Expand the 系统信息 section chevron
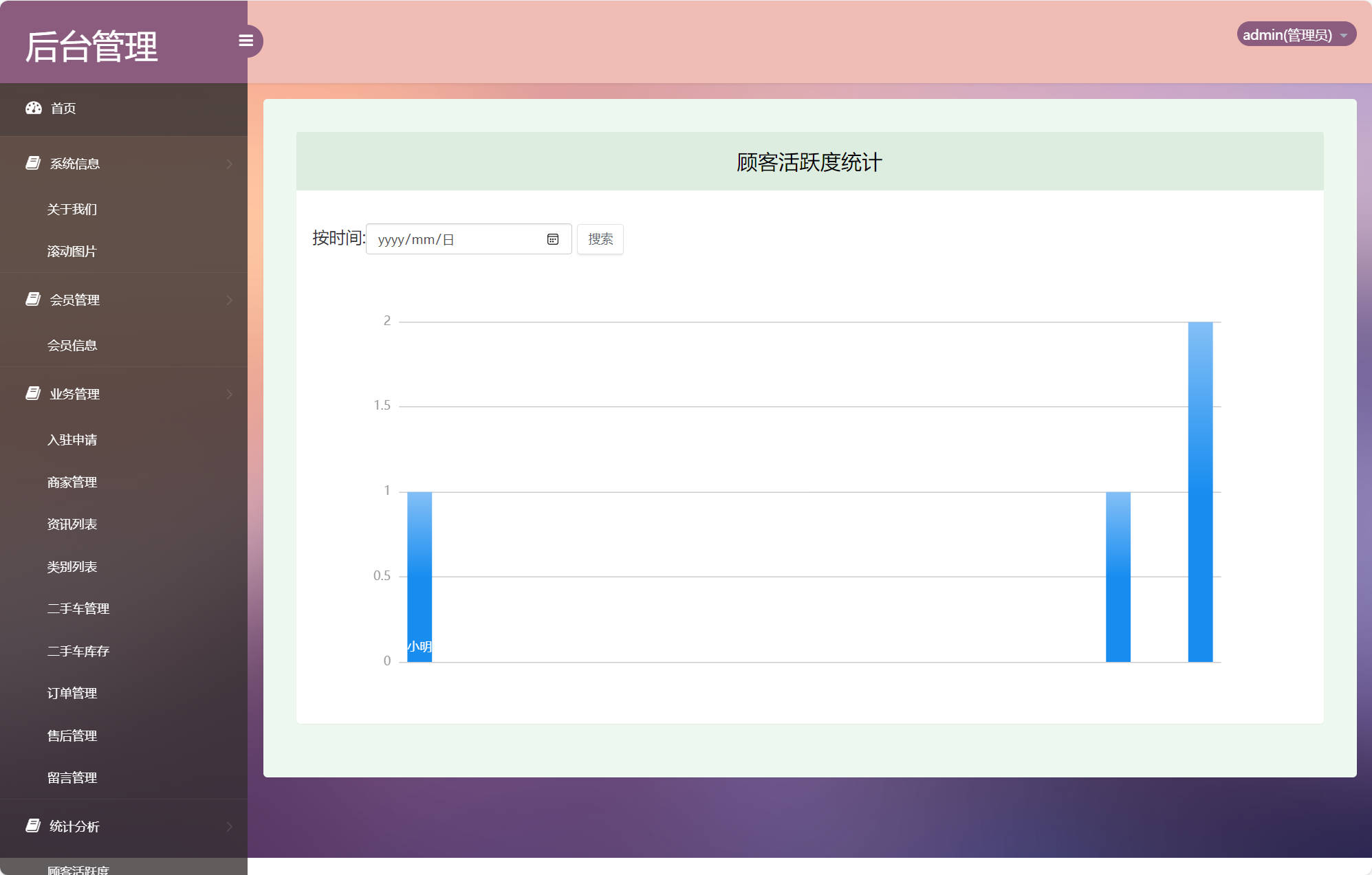The image size is (1372, 875). (229, 163)
